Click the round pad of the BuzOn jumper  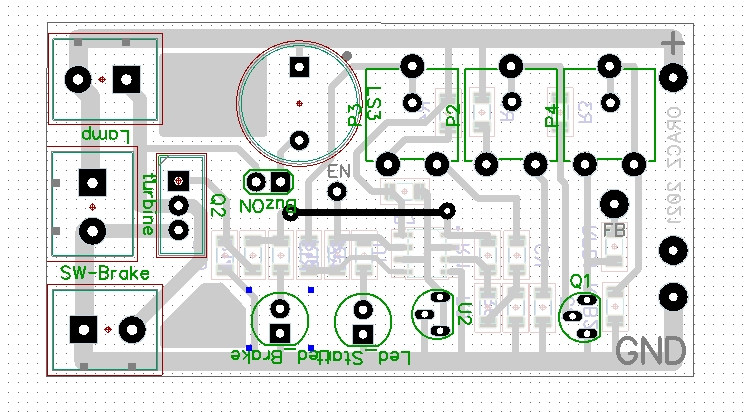tap(257, 182)
